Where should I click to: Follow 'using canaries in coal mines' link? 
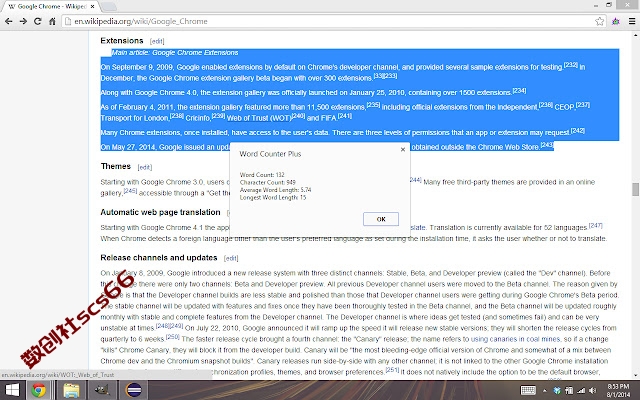coord(516,339)
